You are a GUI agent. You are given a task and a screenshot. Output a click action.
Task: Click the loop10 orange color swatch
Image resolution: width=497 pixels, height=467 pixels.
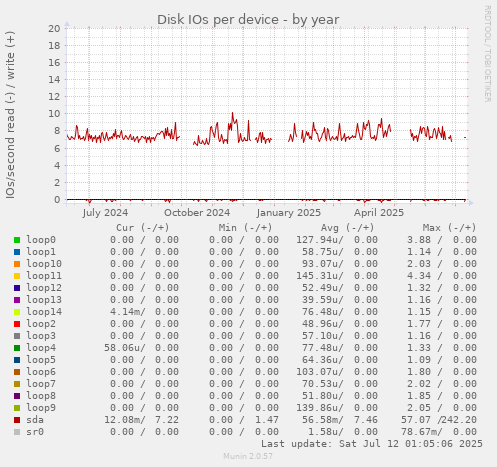click(17, 264)
